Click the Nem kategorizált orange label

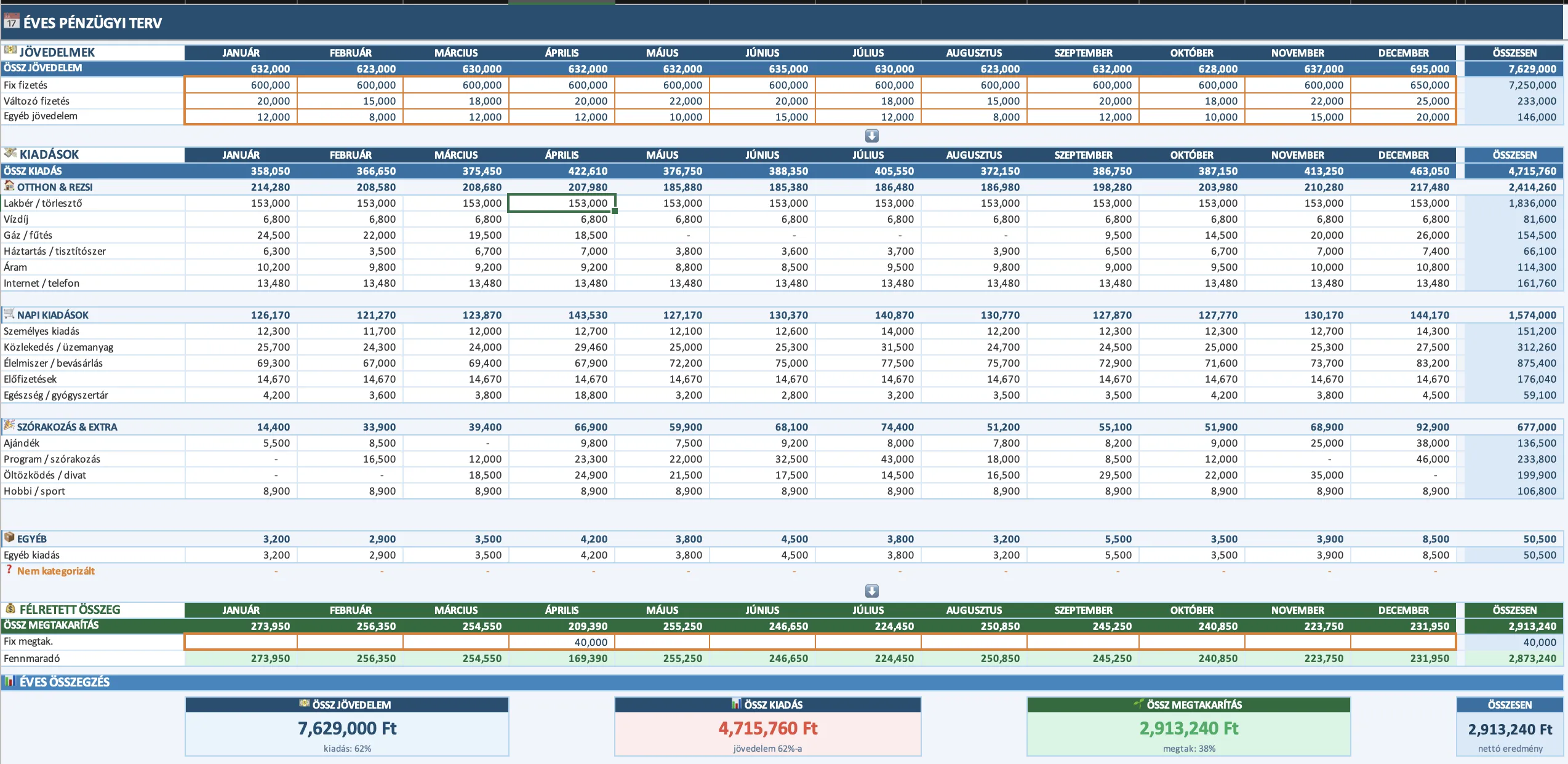click(55, 571)
